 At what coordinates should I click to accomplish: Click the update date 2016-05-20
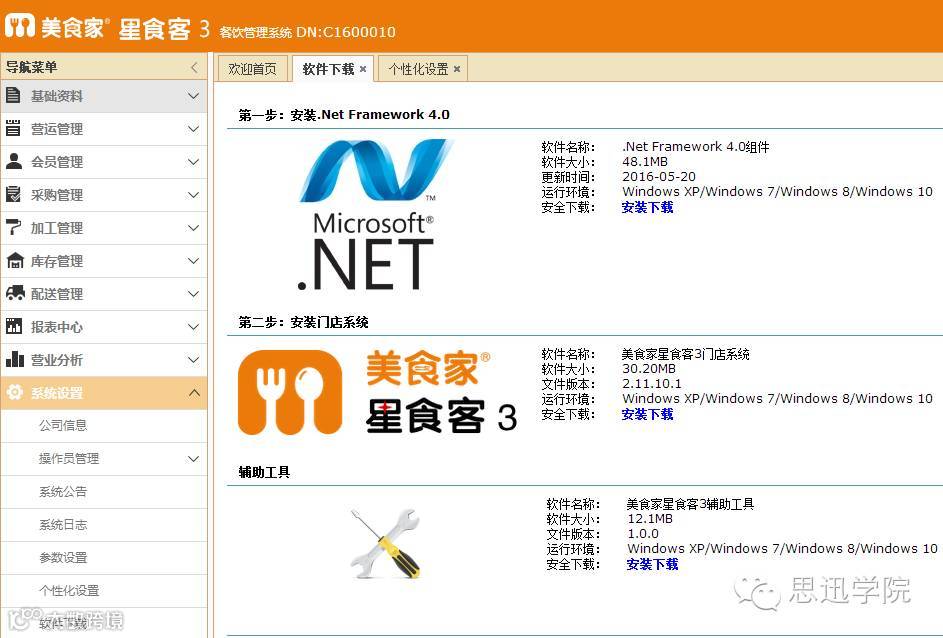click(659, 177)
